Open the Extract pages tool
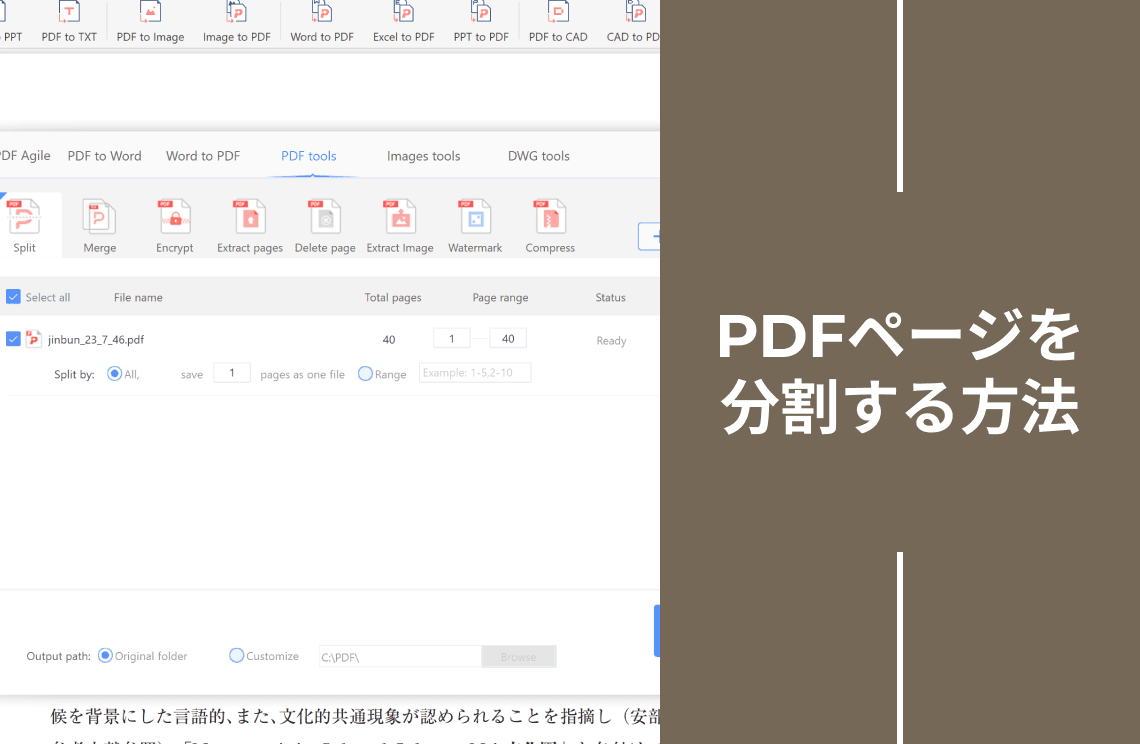Screen dimensions: 1140x744 coord(249,224)
